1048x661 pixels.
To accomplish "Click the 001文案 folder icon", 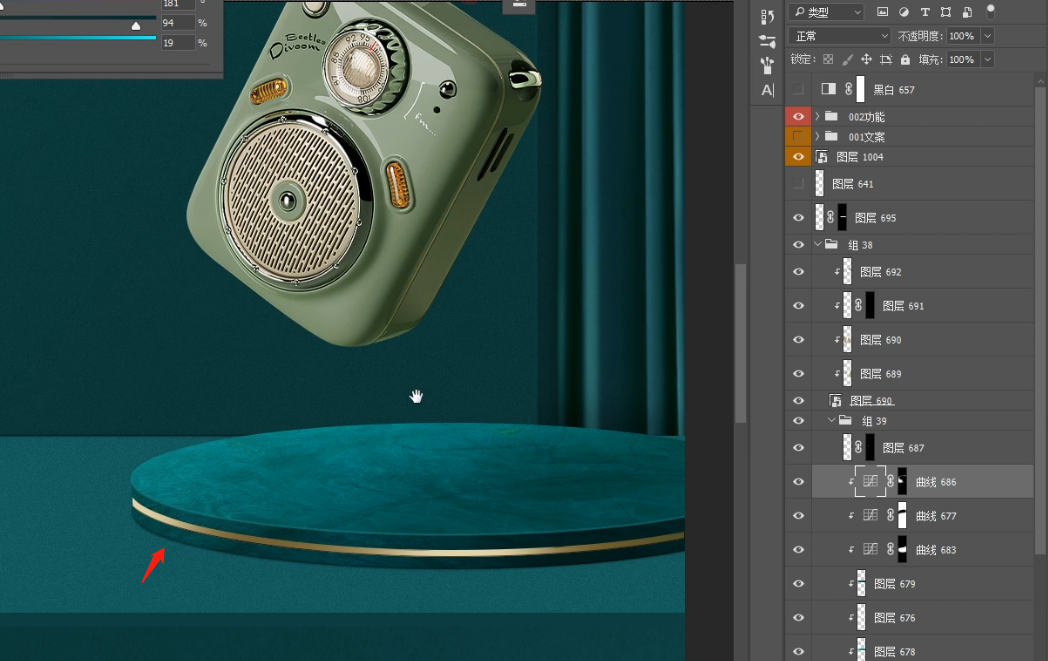I will pyautogui.click(x=831, y=136).
